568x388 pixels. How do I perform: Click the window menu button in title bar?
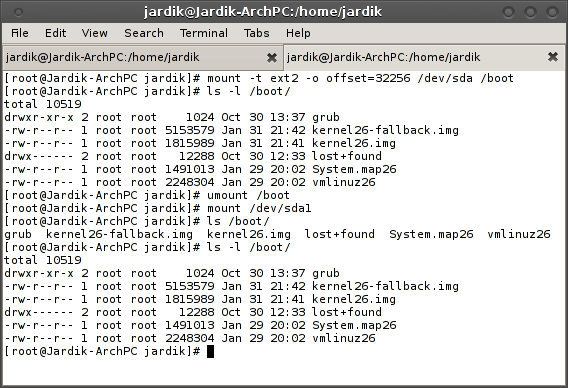coord(18,12)
